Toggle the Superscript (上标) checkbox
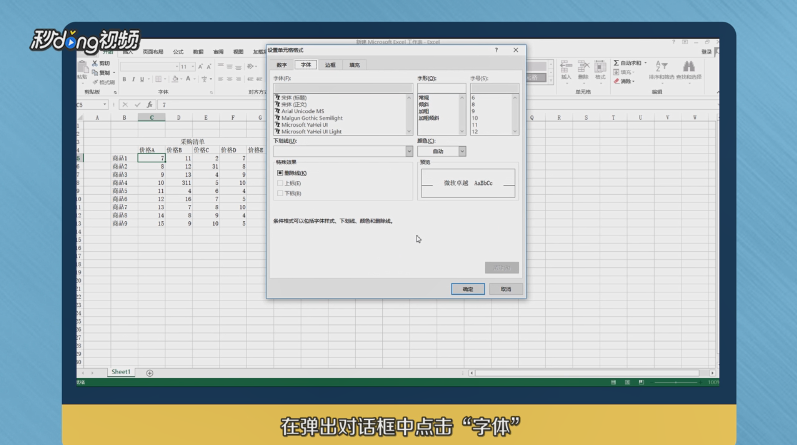The width and height of the screenshot is (797, 445). (x=280, y=183)
